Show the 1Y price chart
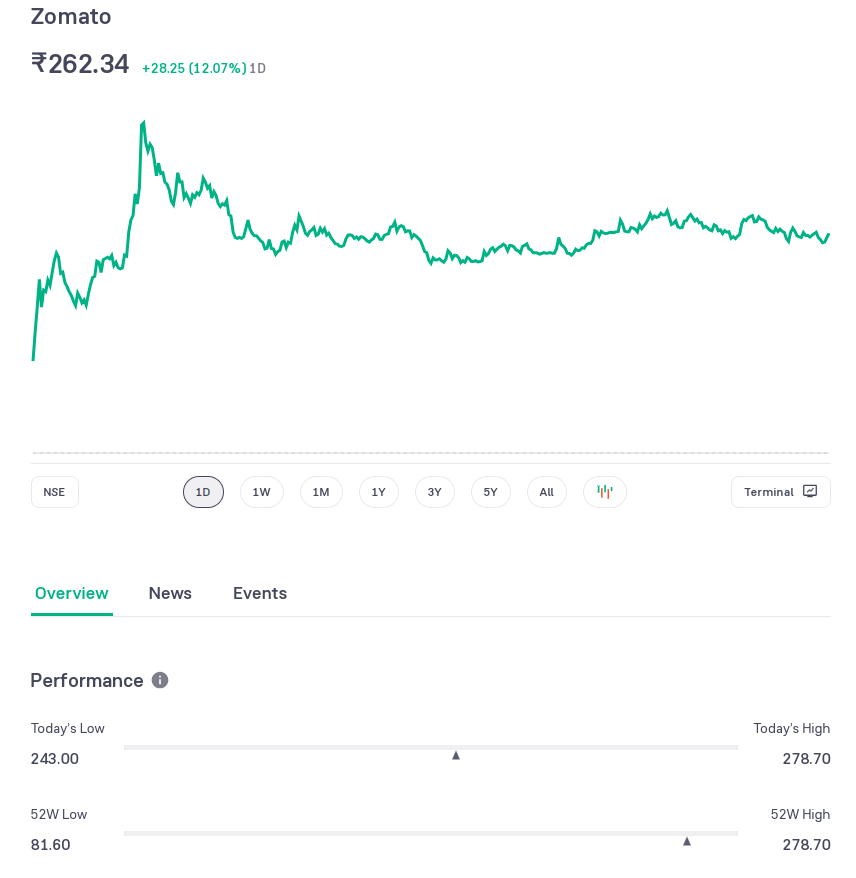Viewport: 856px width, 878px height. click(x=379, y=492)
